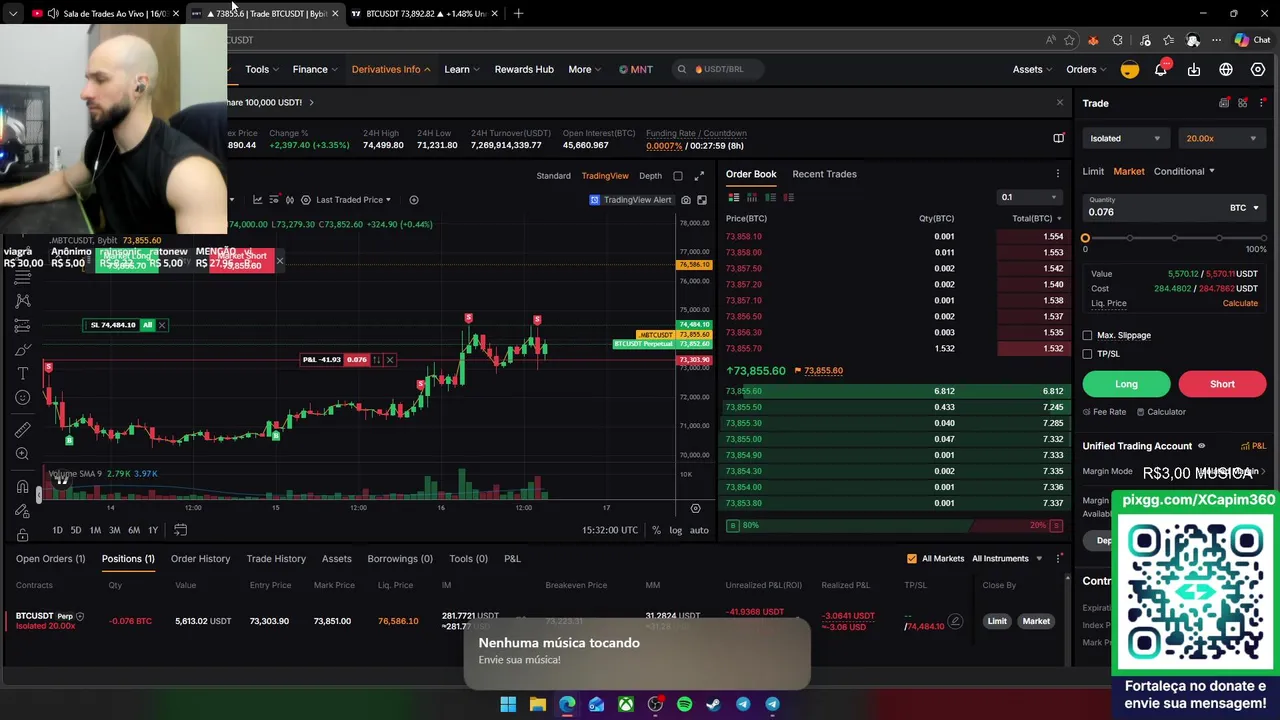Click the Calculate liq. price link
The height and width of the screenshot is (720, 1280).
point(1240,303)
